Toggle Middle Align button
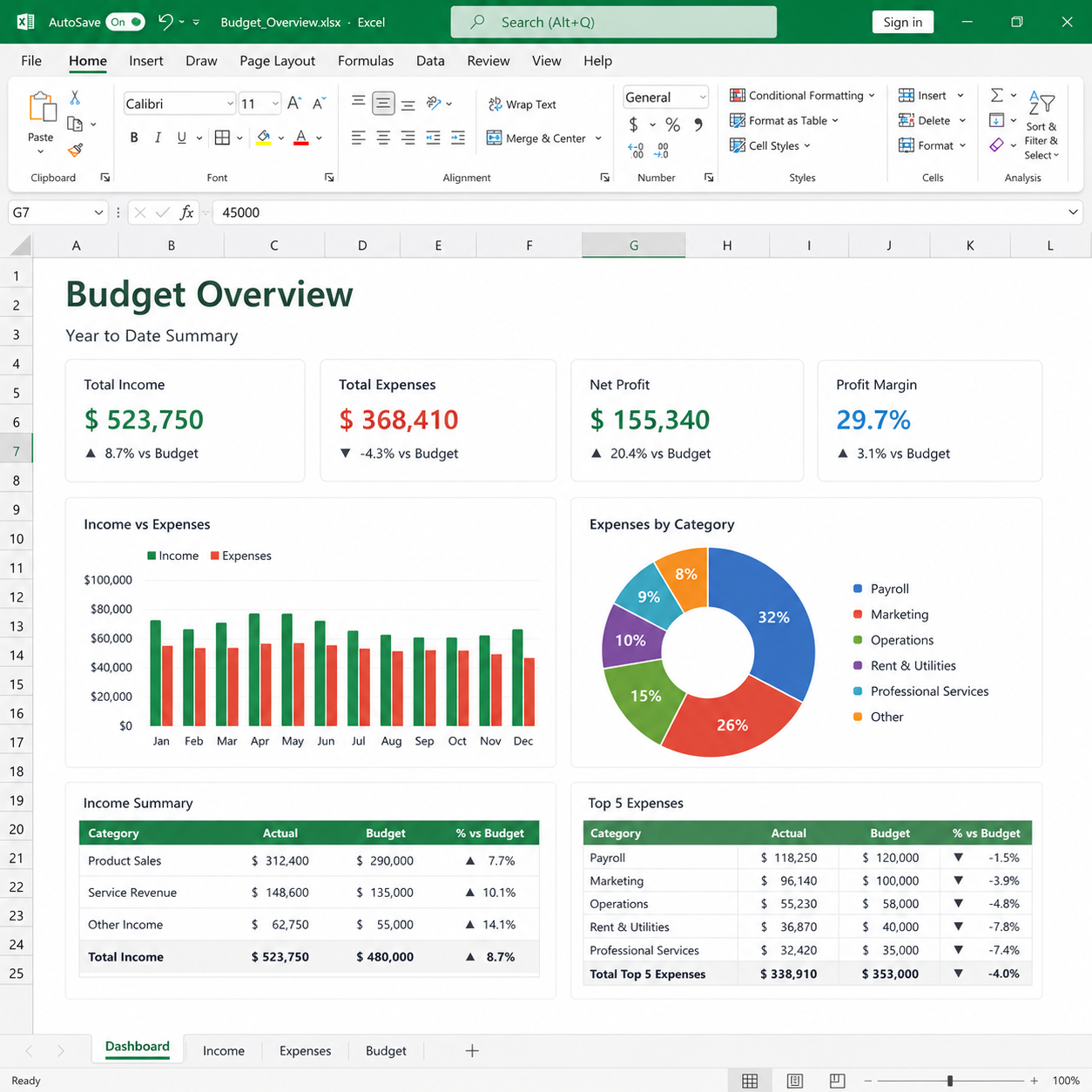 click(383, 104)
